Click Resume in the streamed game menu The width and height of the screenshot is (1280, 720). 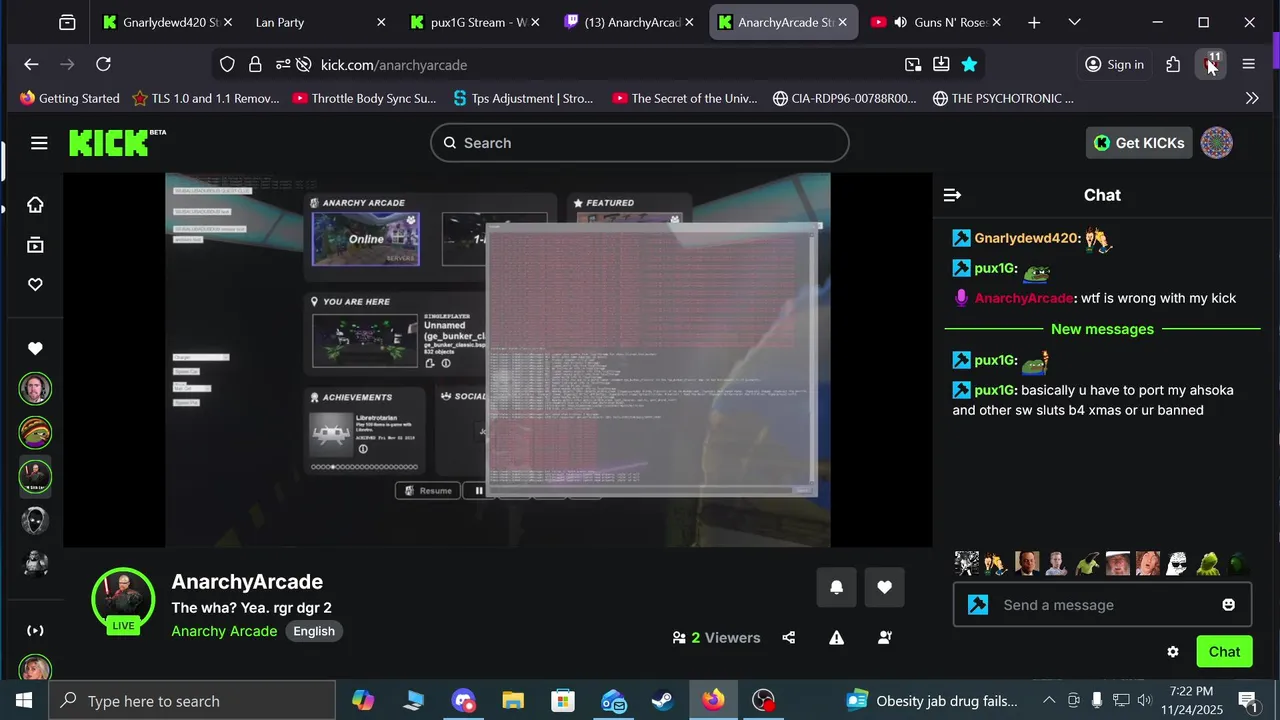(428, 491)
